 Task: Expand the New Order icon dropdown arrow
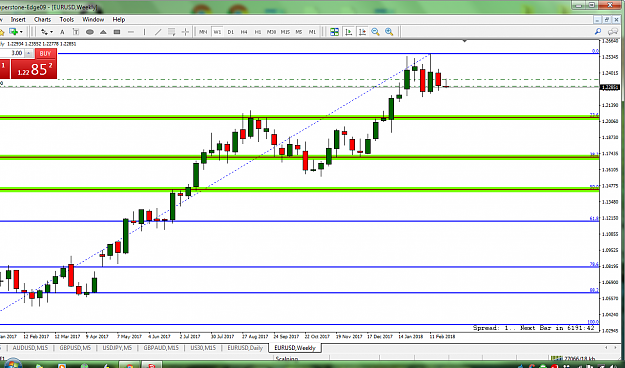pos(21,32)
